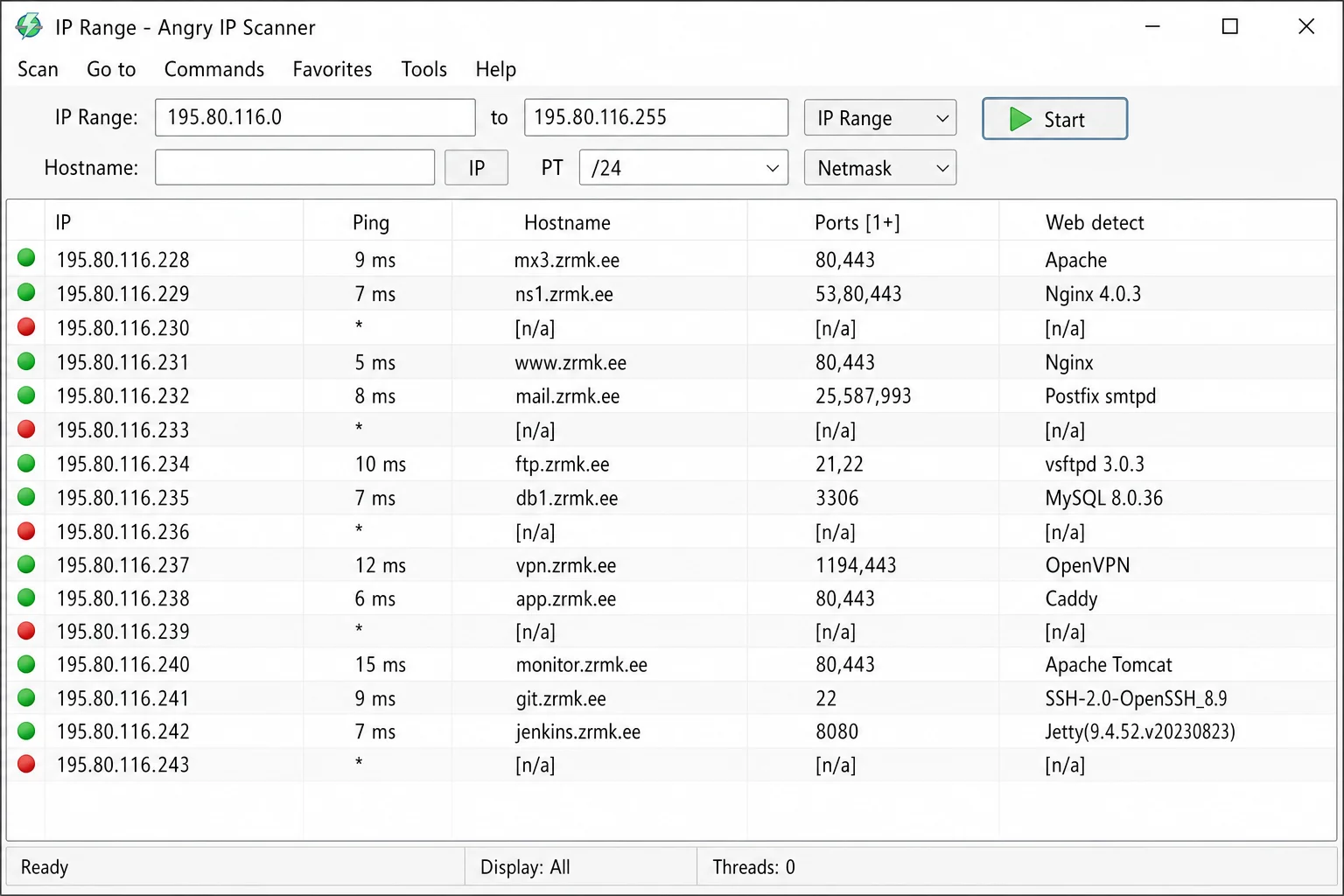Sort by the Web detect column header
Screen dimensions: 1344x896
[1095, 222]
